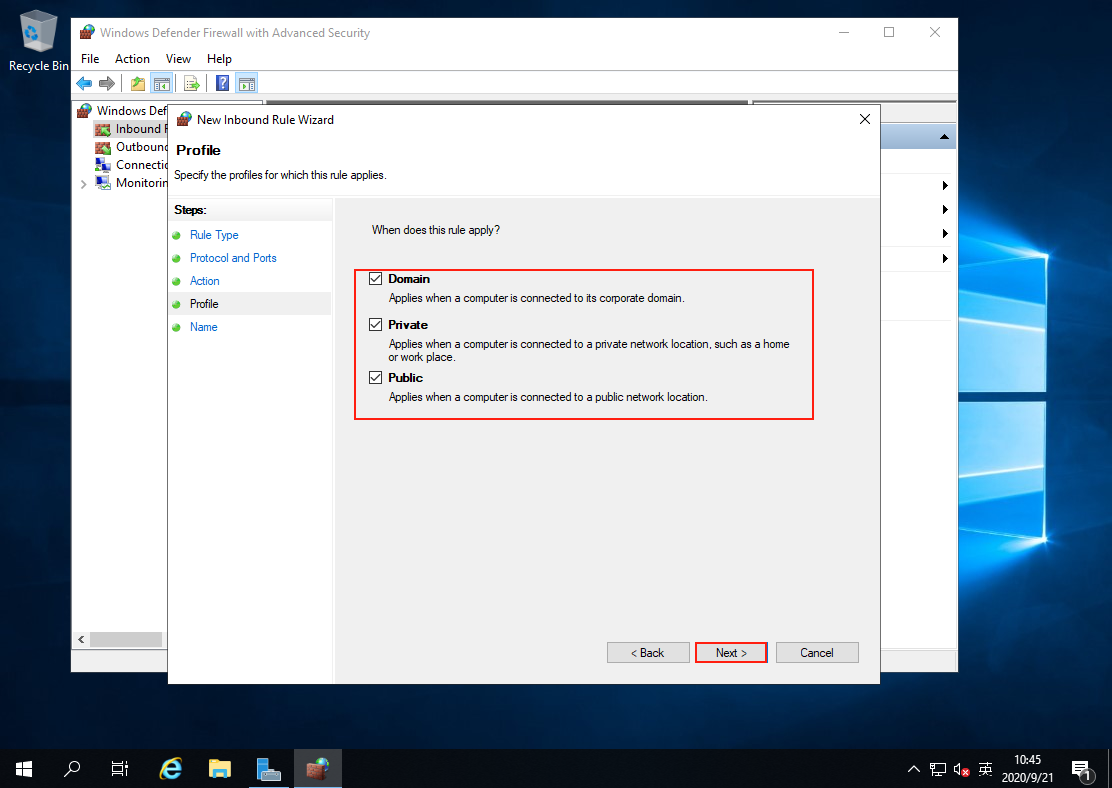Select Outbound Rules tree item
The height and width of the screenshot is (788, 1112).
coord(131,147)
